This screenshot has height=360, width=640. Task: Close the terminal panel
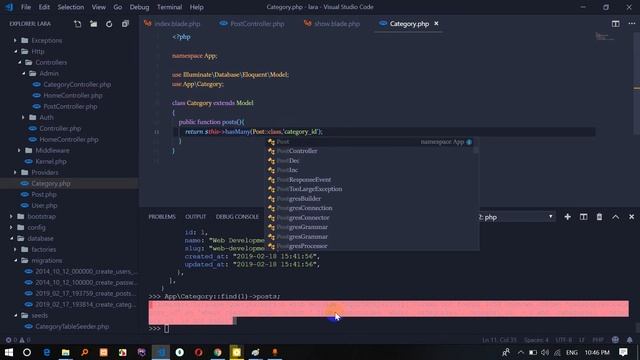pos(631,217)
